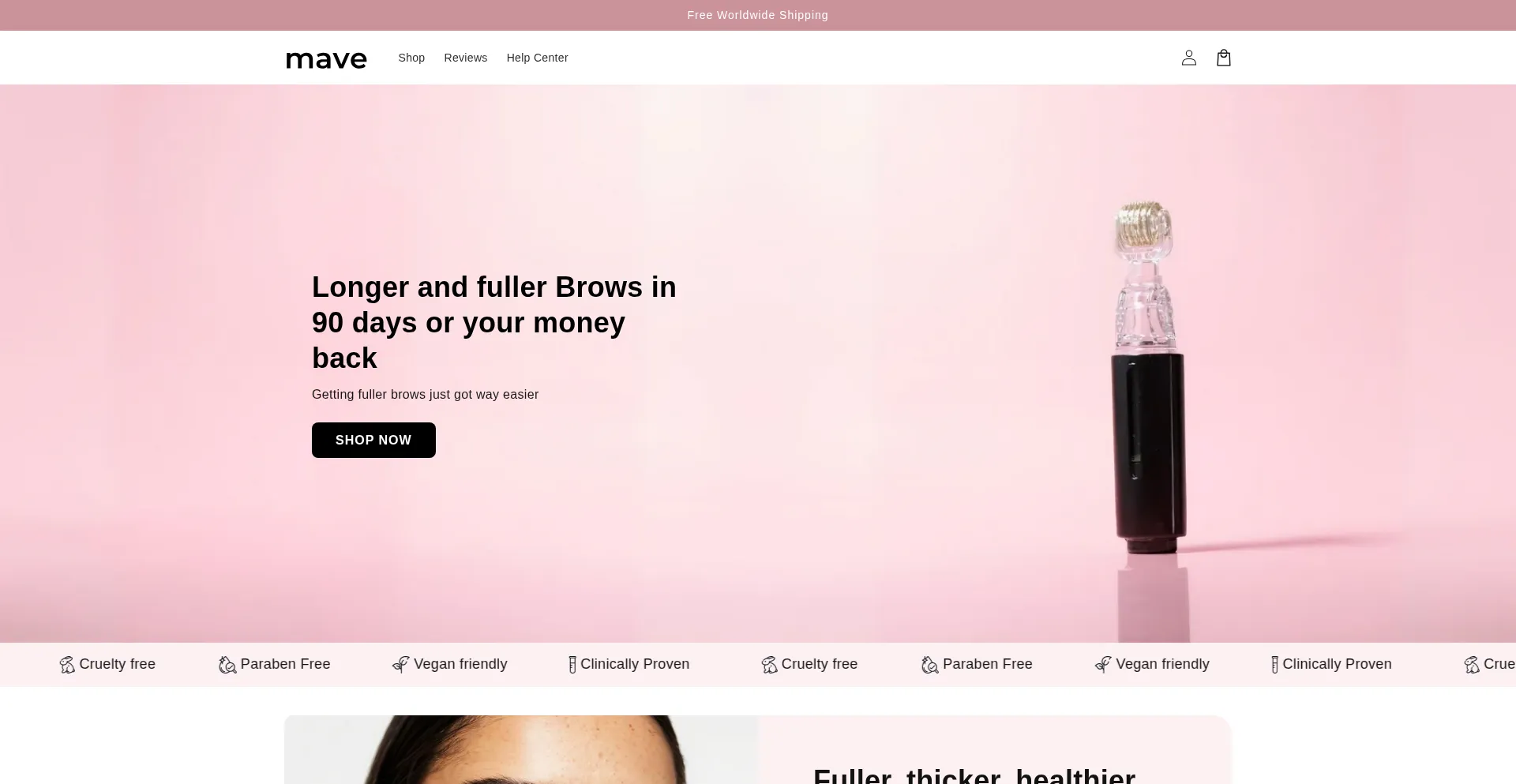Click the Longer and fuller Brows headline

point(494,322)
